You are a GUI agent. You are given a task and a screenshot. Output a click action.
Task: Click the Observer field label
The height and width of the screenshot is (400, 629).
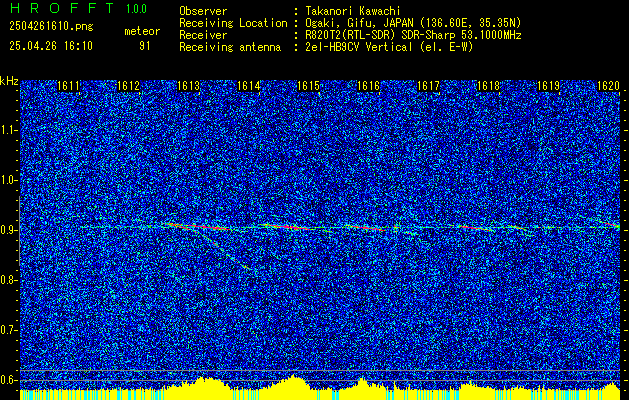(x=203, y=11)
